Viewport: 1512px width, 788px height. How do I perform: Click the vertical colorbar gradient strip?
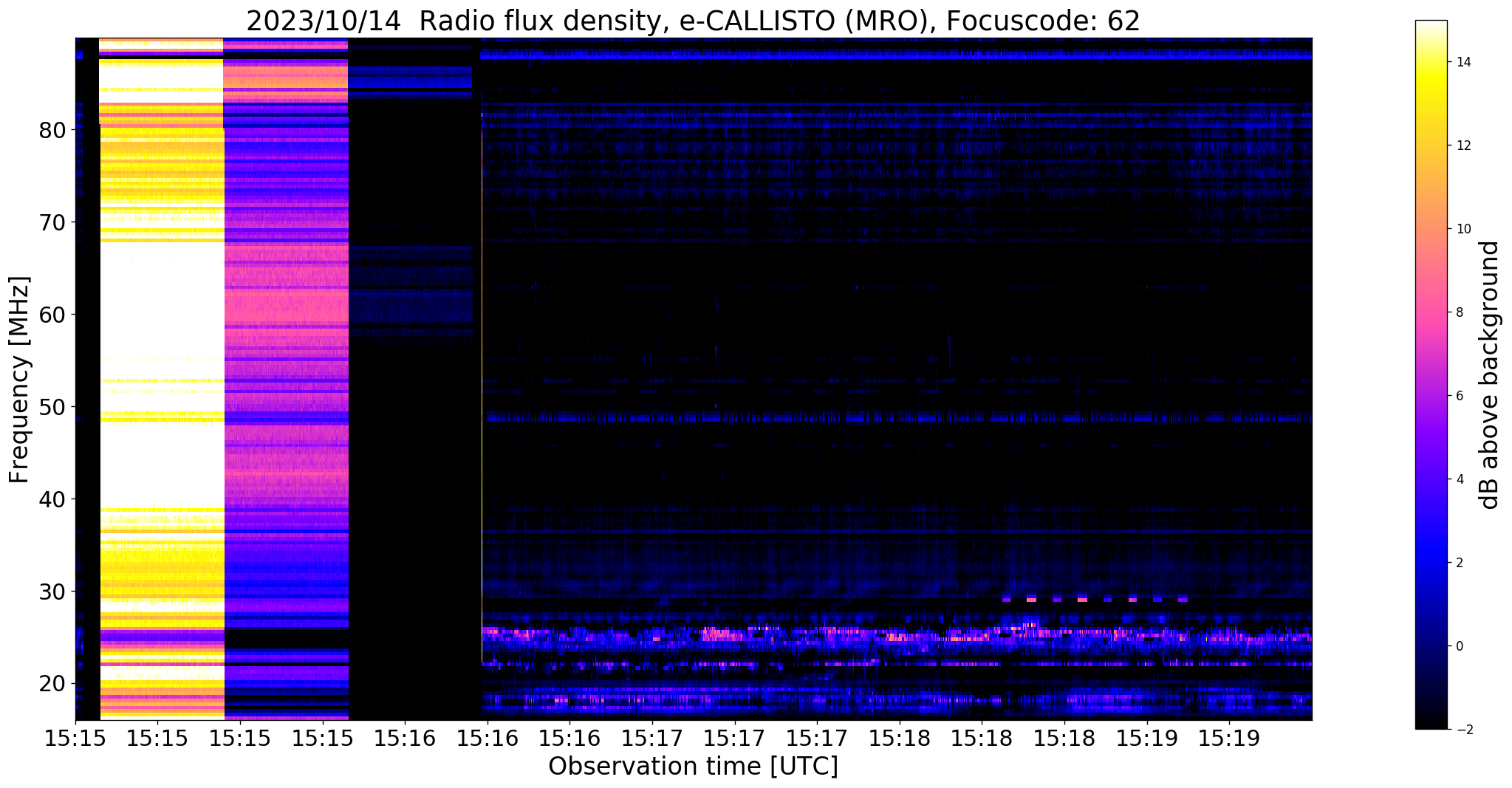[1431, 375]
